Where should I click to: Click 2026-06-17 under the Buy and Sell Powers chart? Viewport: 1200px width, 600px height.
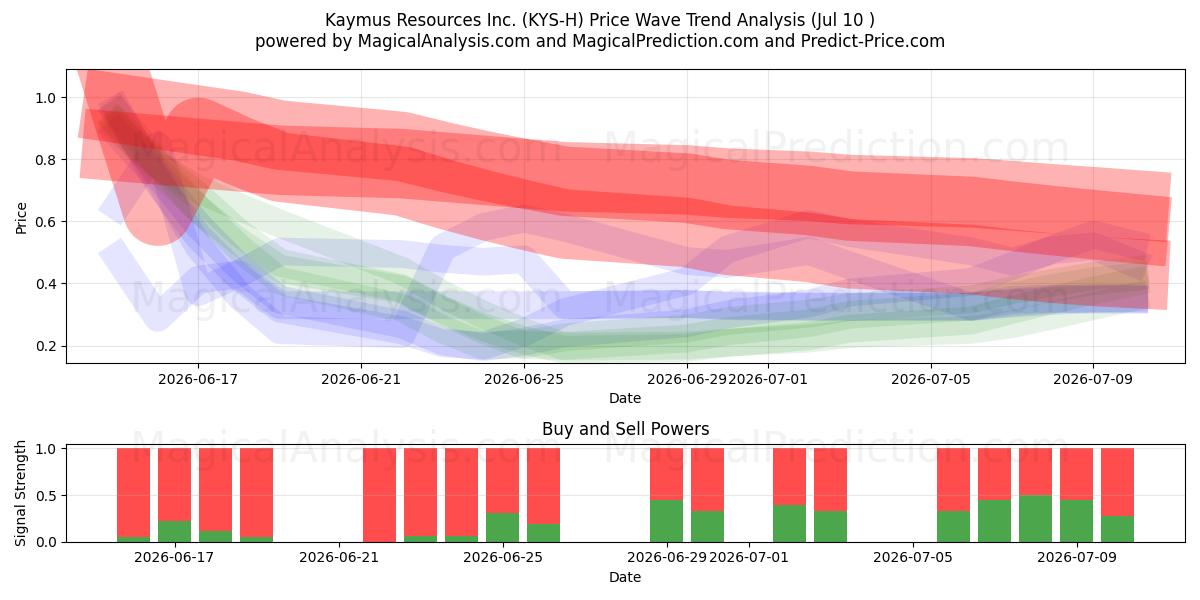(x=175, y=558)
